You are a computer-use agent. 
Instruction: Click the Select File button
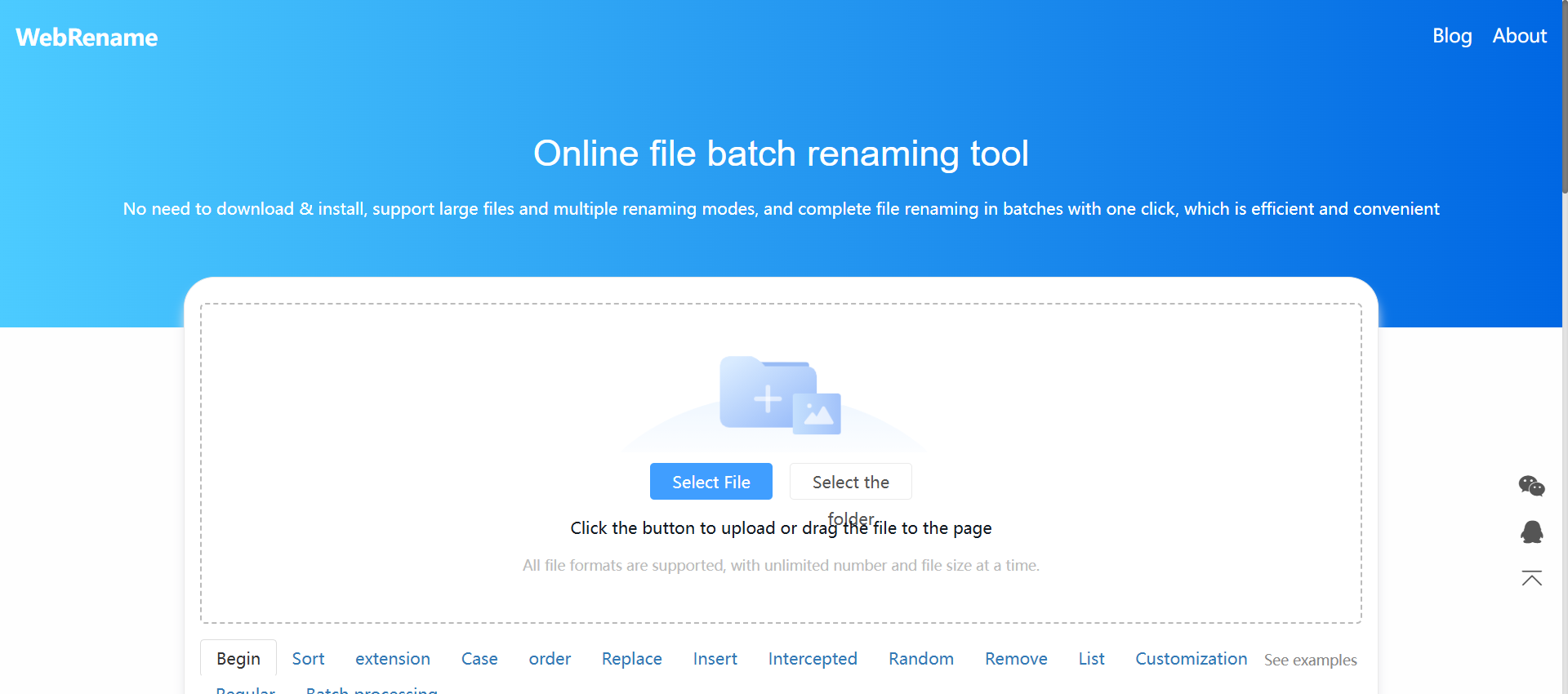tap(711, 482)
